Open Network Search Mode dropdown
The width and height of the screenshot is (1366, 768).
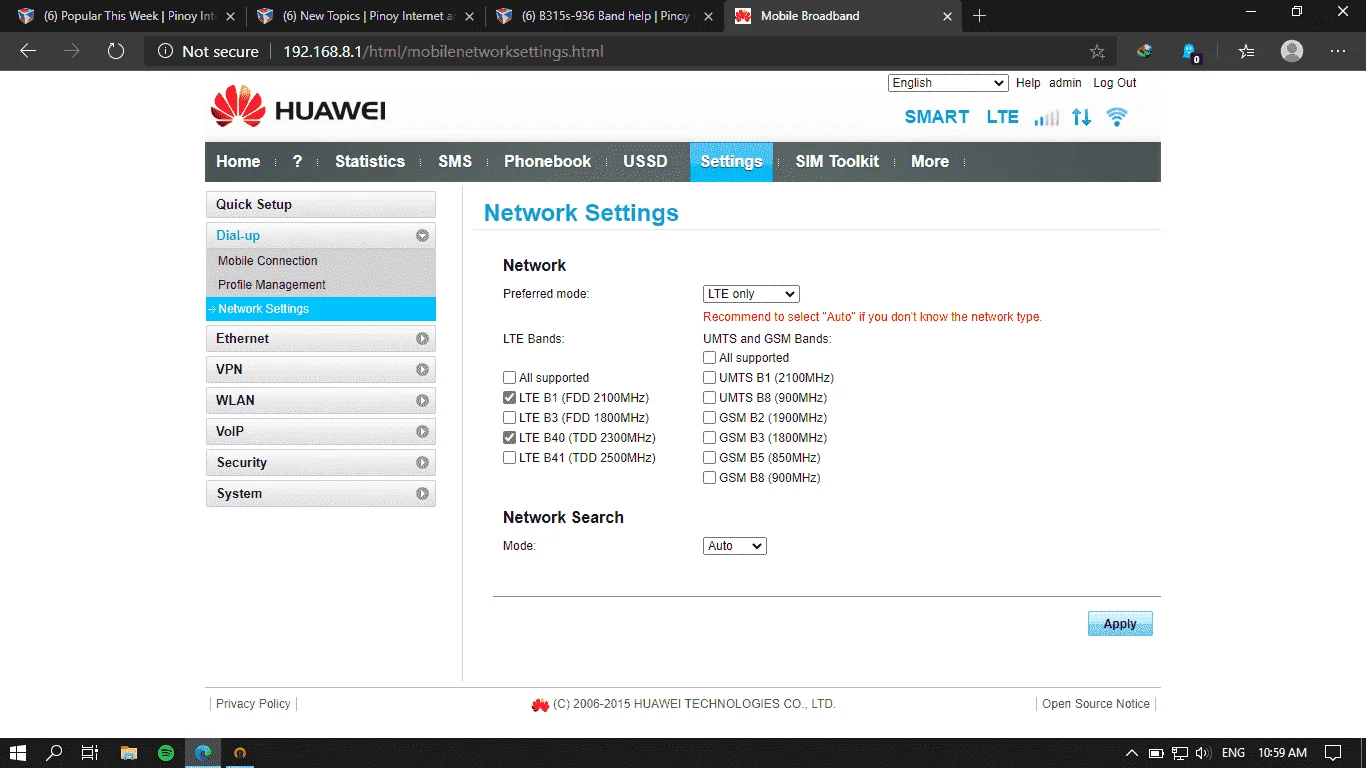[x=735, y=546]
